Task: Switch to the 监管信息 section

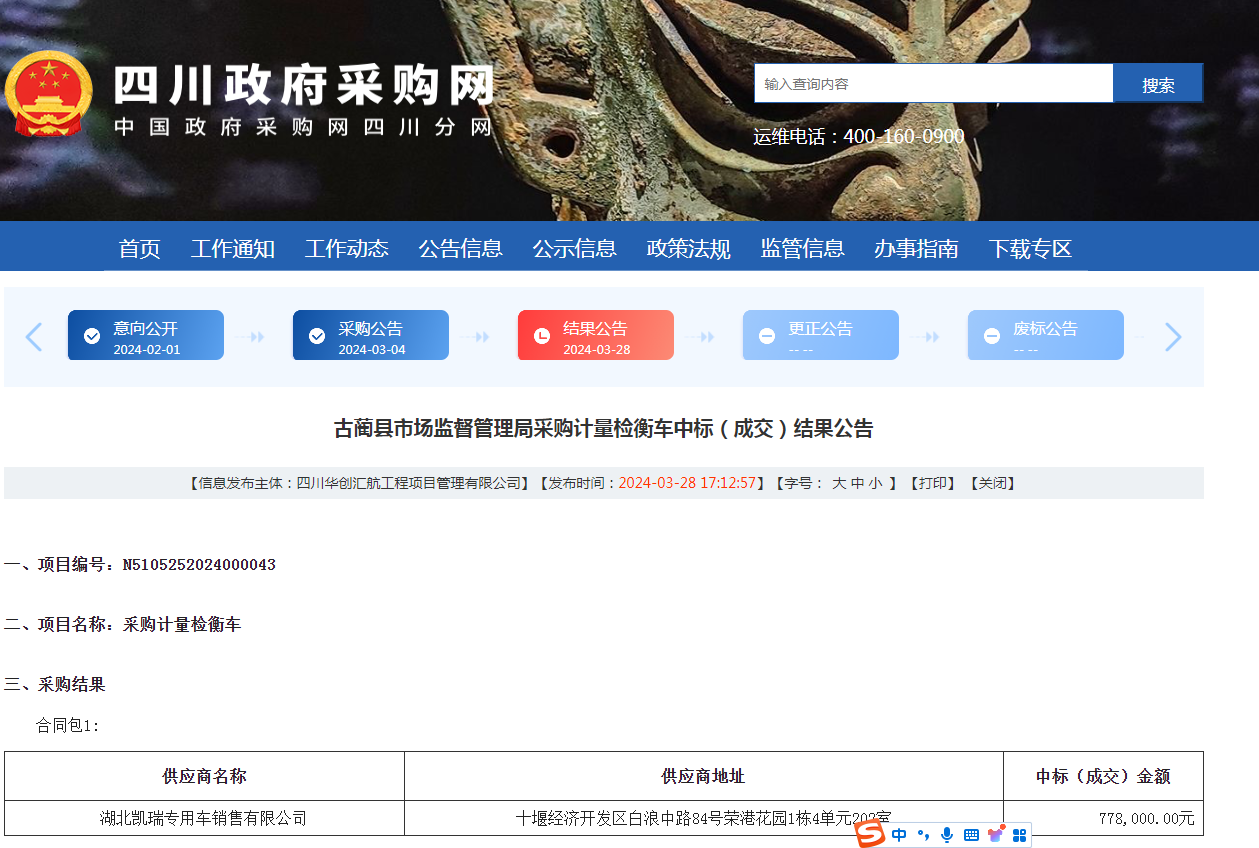Action: click(x=802, y=249)
